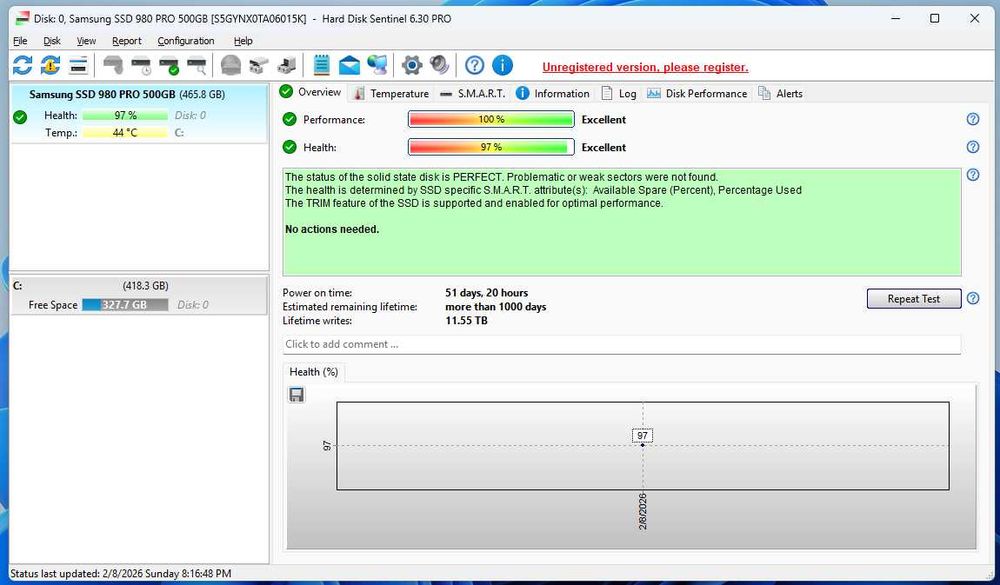1000x585 pixels.
Task: Click the envelope send e-mail icon
Action: tap(349, 65)
